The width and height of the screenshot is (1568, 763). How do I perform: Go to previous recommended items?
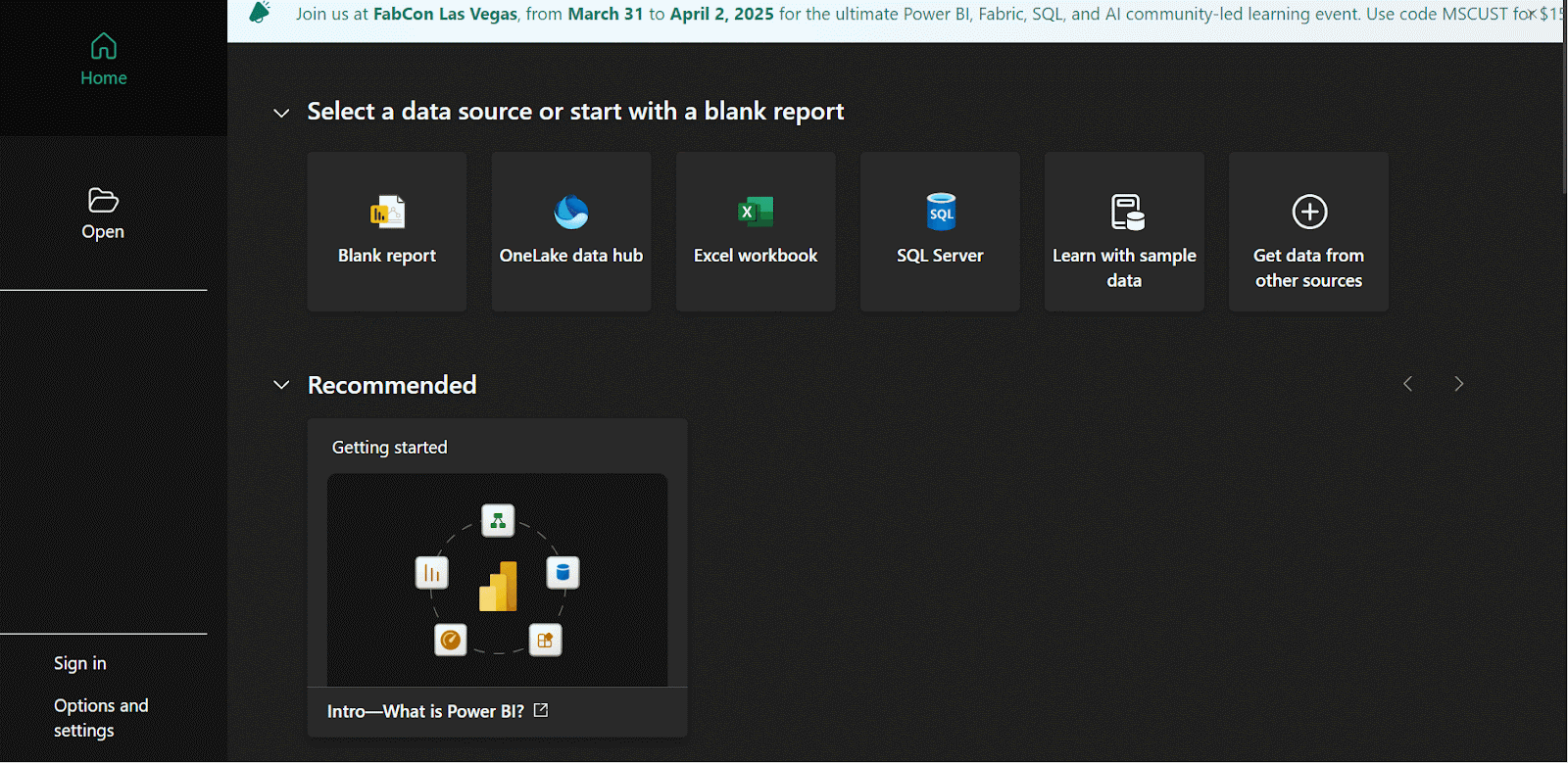pyautogui.click(x=1408, y=384)
